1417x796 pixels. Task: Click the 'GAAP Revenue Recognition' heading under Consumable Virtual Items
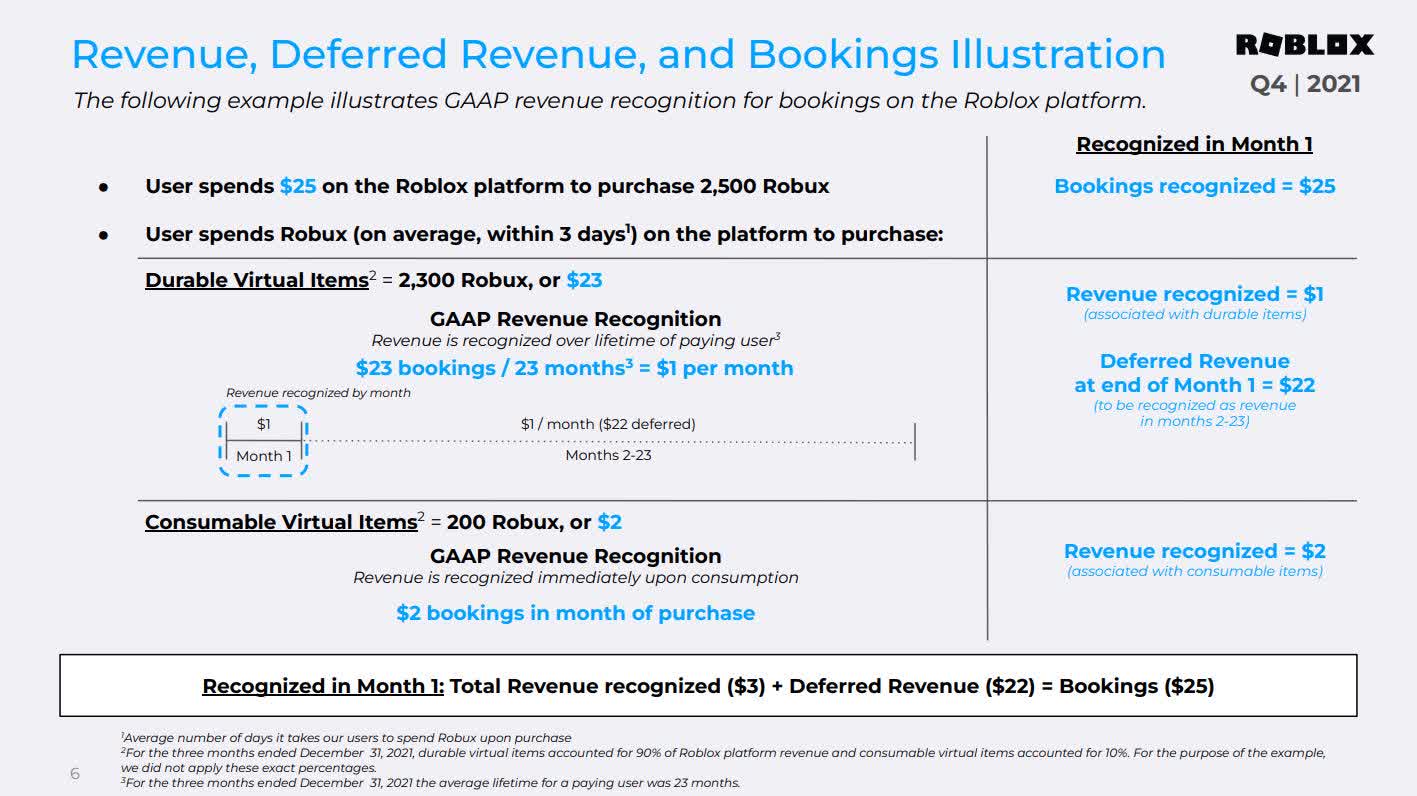575,556
